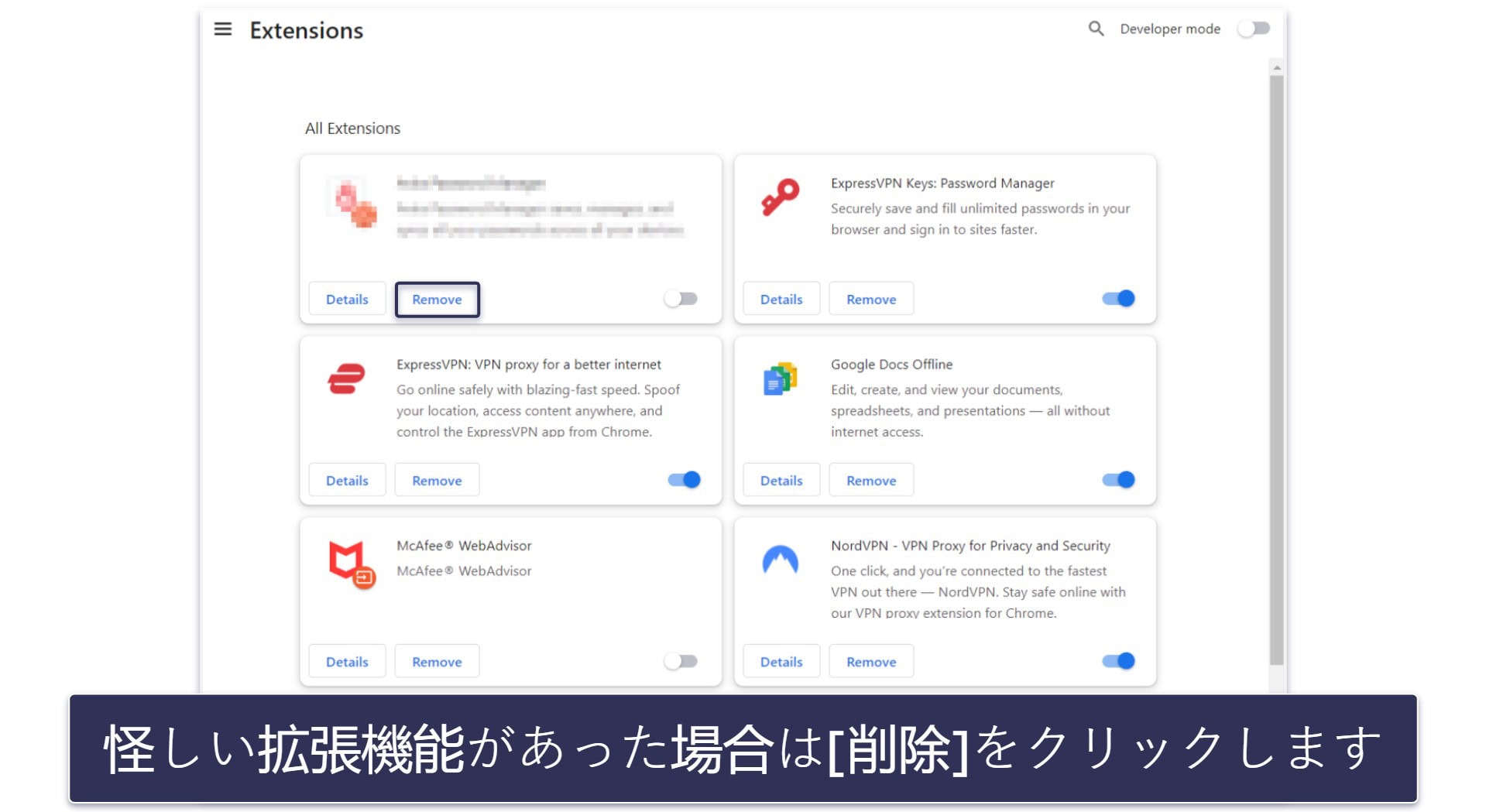The width and height of the screenshot is (1486, 812).
Task: Turn off ExpressVPN VPN proxy extension
Action: click(x=684, y=480)
